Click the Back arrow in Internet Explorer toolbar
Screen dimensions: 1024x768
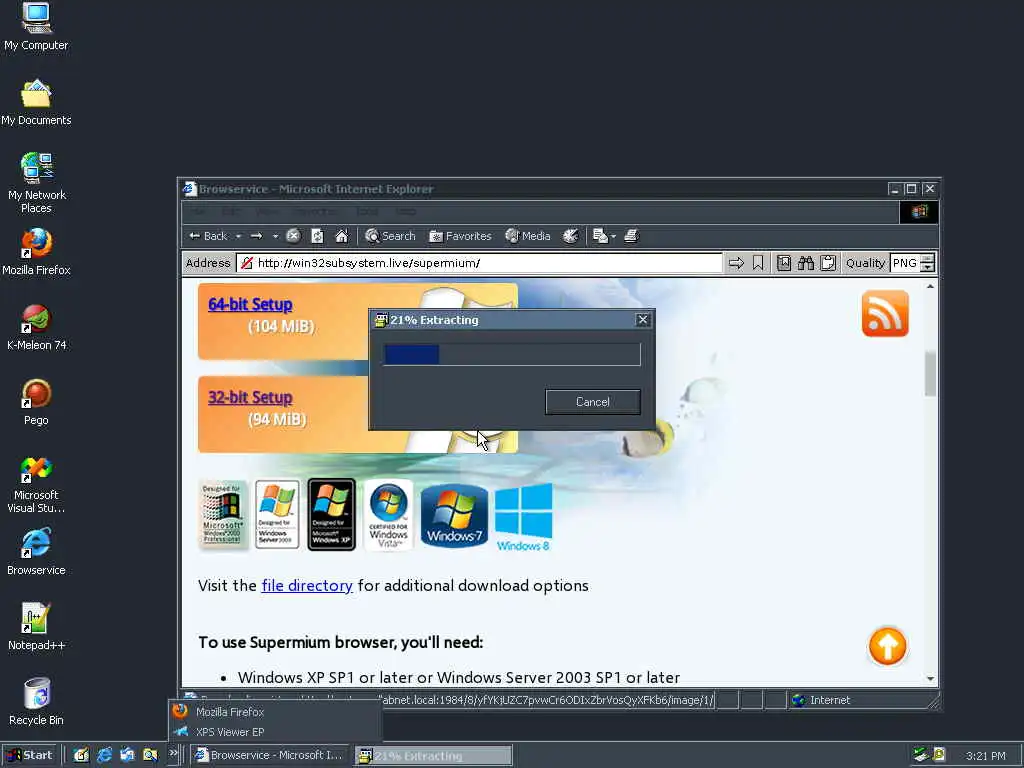point(208,236)
